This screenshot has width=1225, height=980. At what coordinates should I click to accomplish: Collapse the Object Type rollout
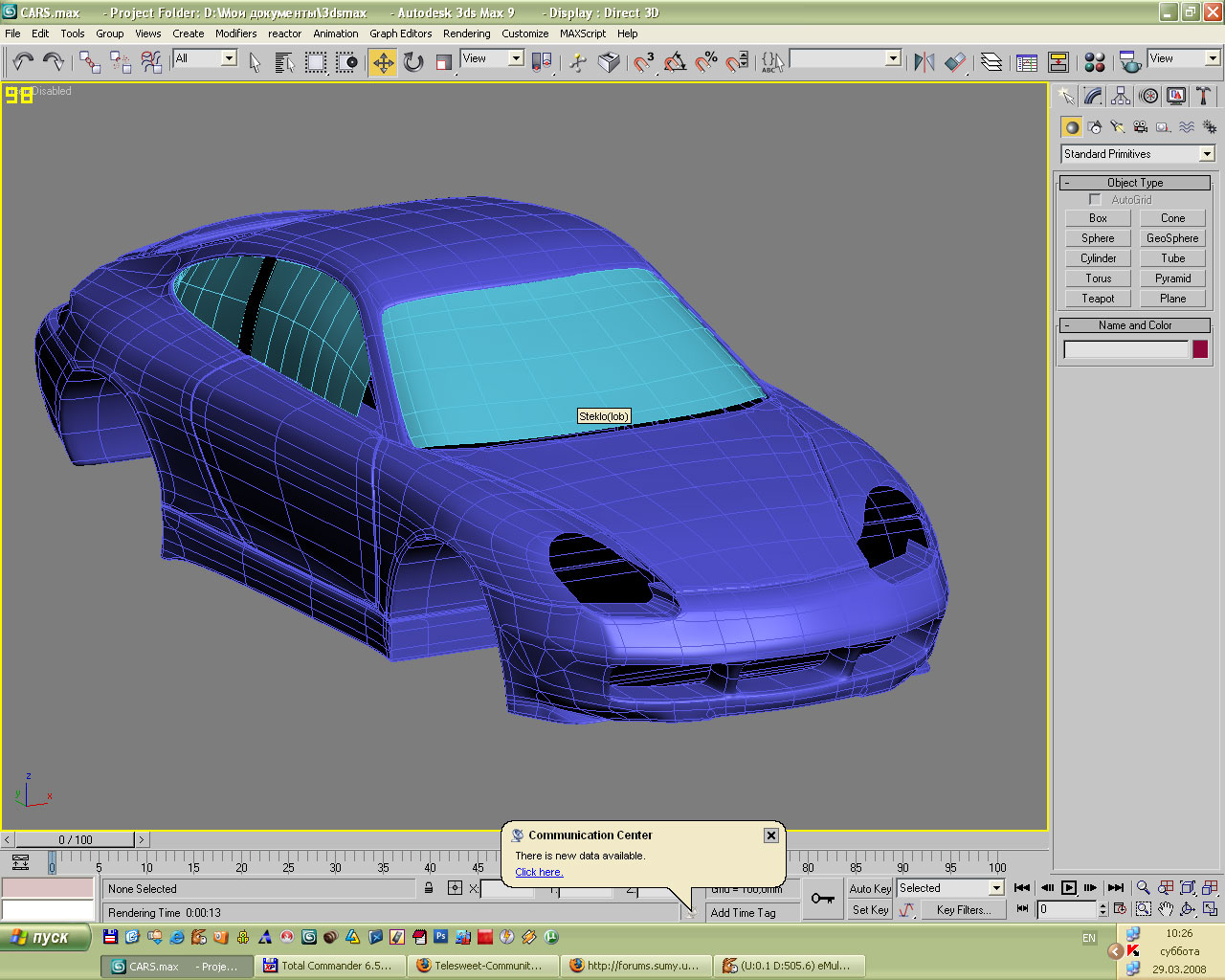pyautogui.click(x=1135, y=183)
